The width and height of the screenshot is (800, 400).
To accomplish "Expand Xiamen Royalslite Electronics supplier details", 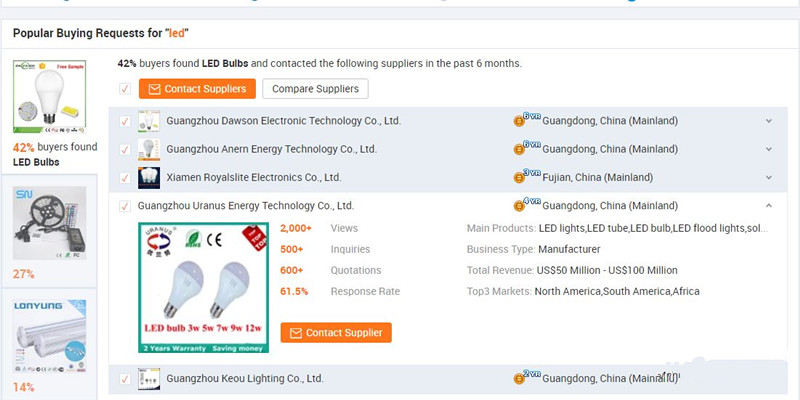I will (768, 177).
